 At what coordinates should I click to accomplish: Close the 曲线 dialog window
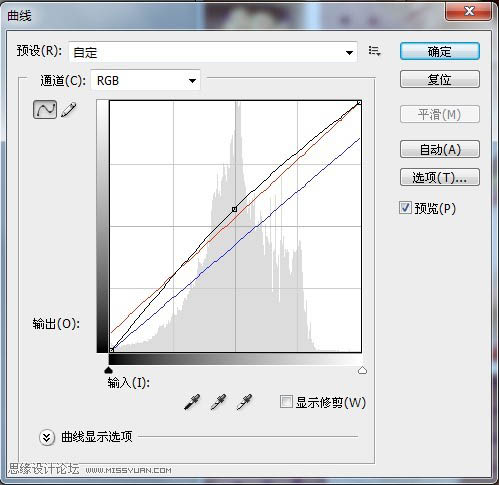coord(469,11)
